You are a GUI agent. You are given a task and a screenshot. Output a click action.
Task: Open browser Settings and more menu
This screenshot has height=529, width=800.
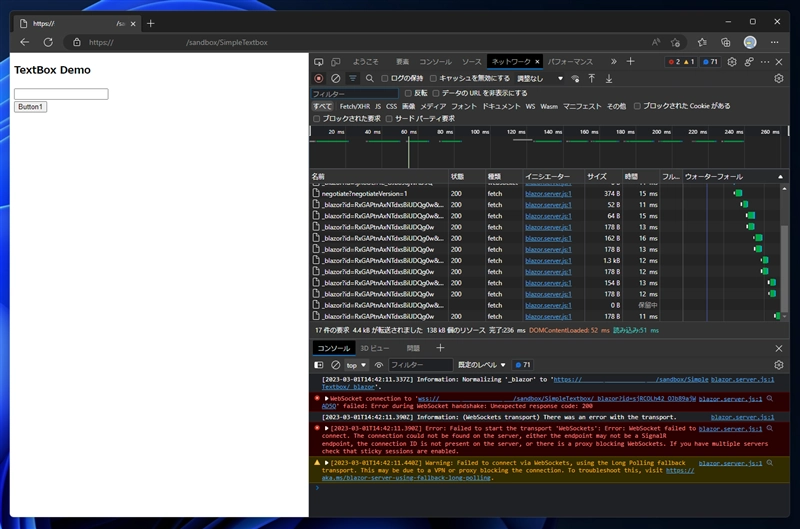[x=774, y=42]
